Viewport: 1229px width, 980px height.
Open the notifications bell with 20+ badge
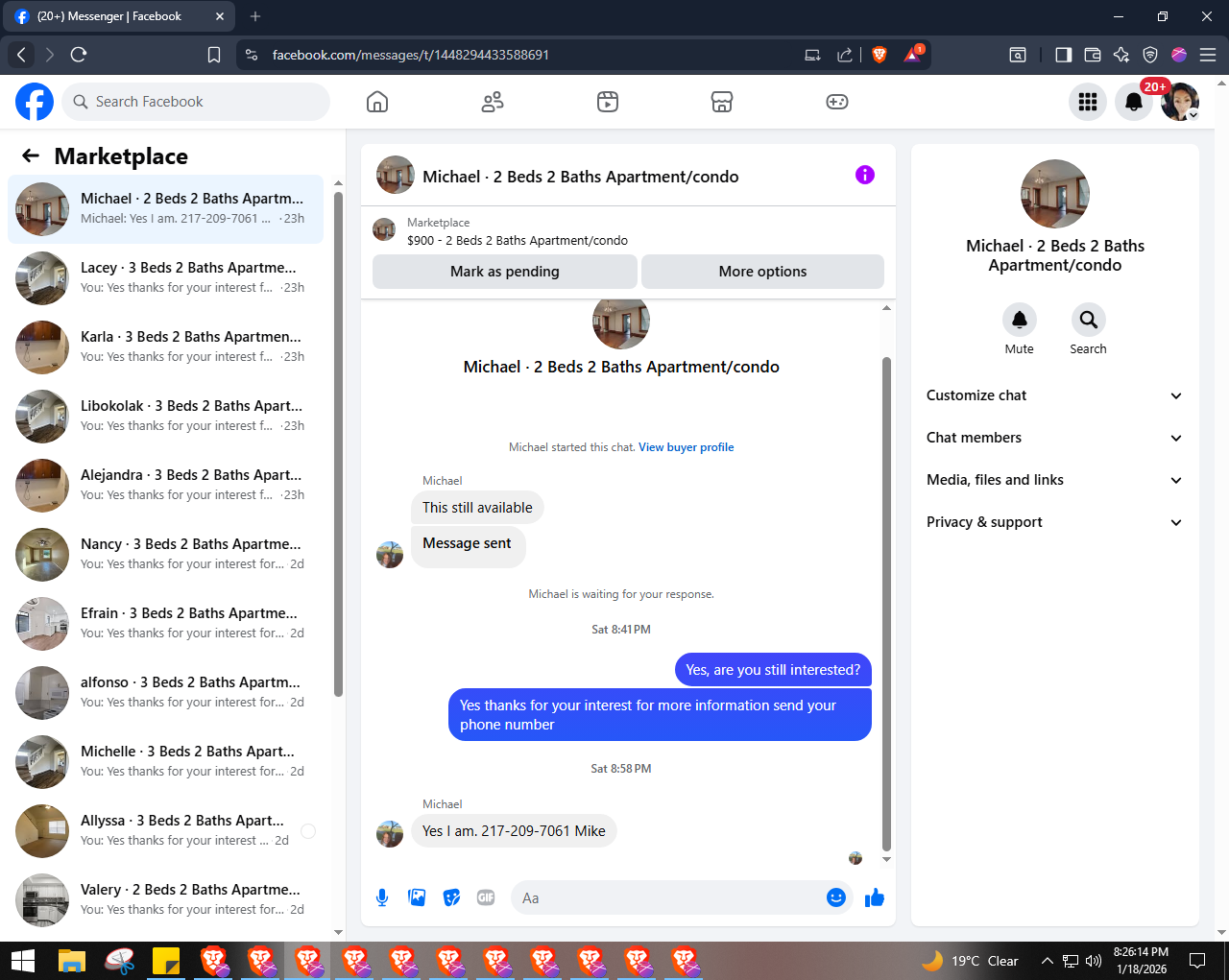[1134, 102]
